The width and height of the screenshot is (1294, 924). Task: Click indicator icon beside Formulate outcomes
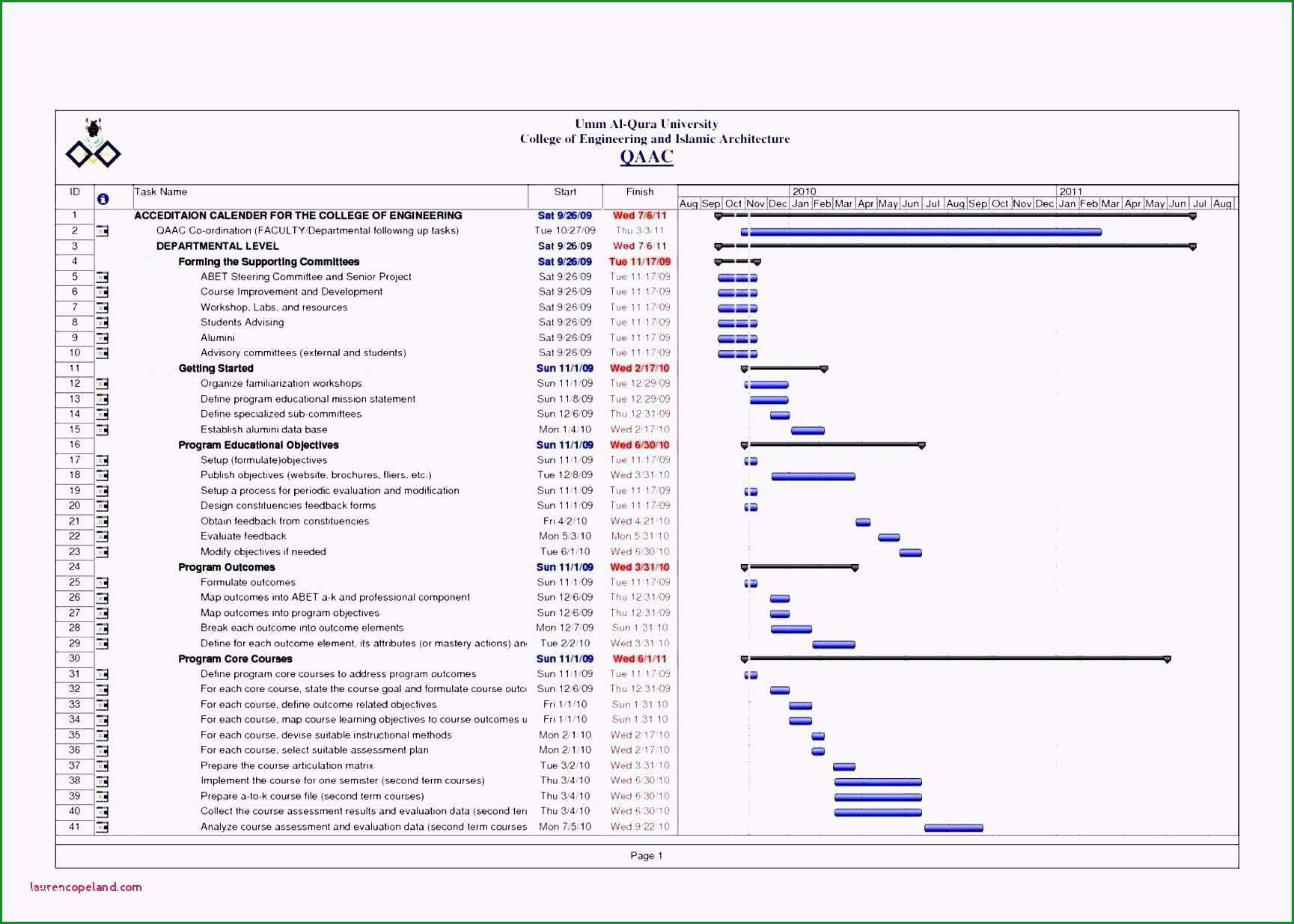pos(102,583)
